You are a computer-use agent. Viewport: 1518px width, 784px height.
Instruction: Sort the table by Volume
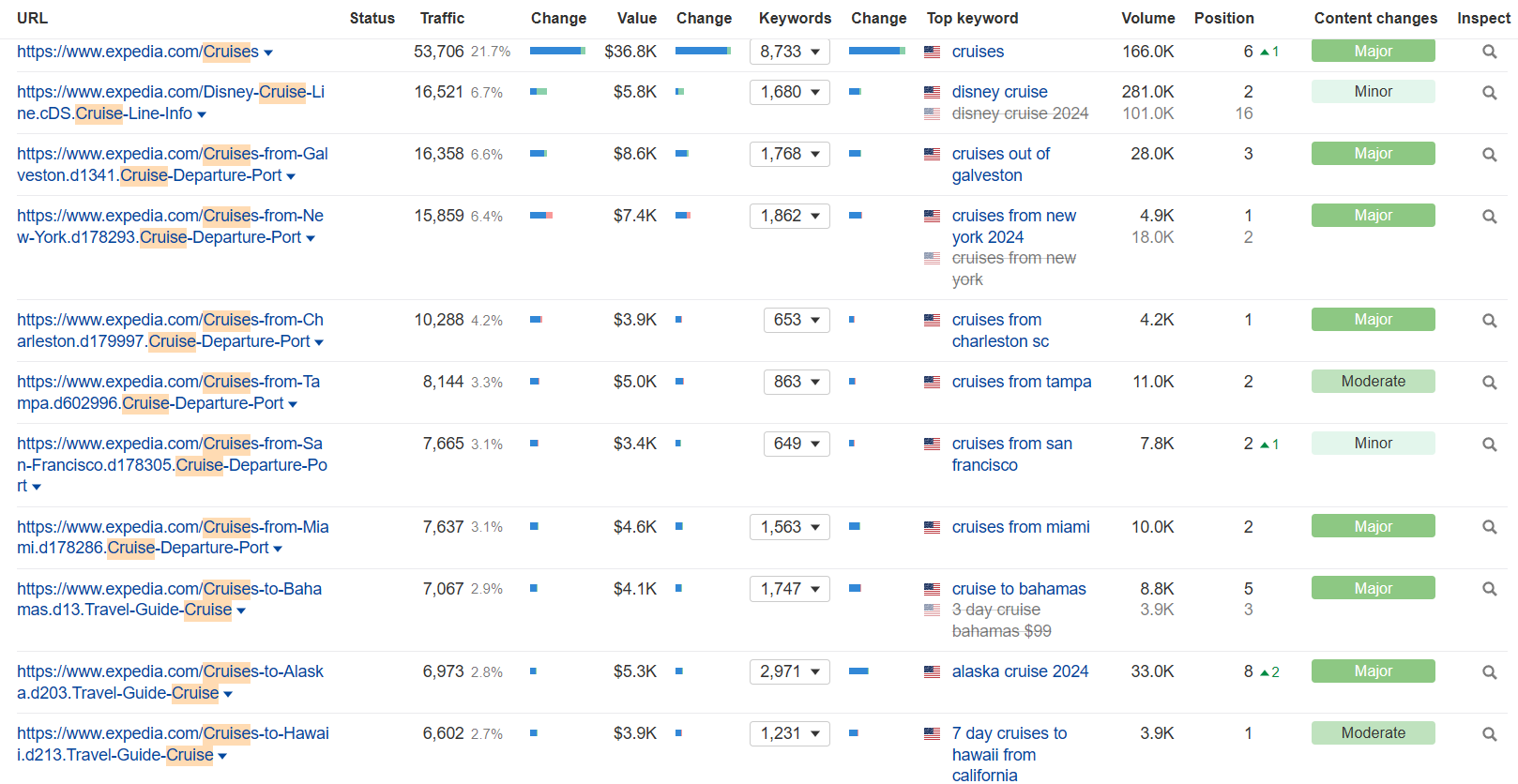click(1148, 18)
